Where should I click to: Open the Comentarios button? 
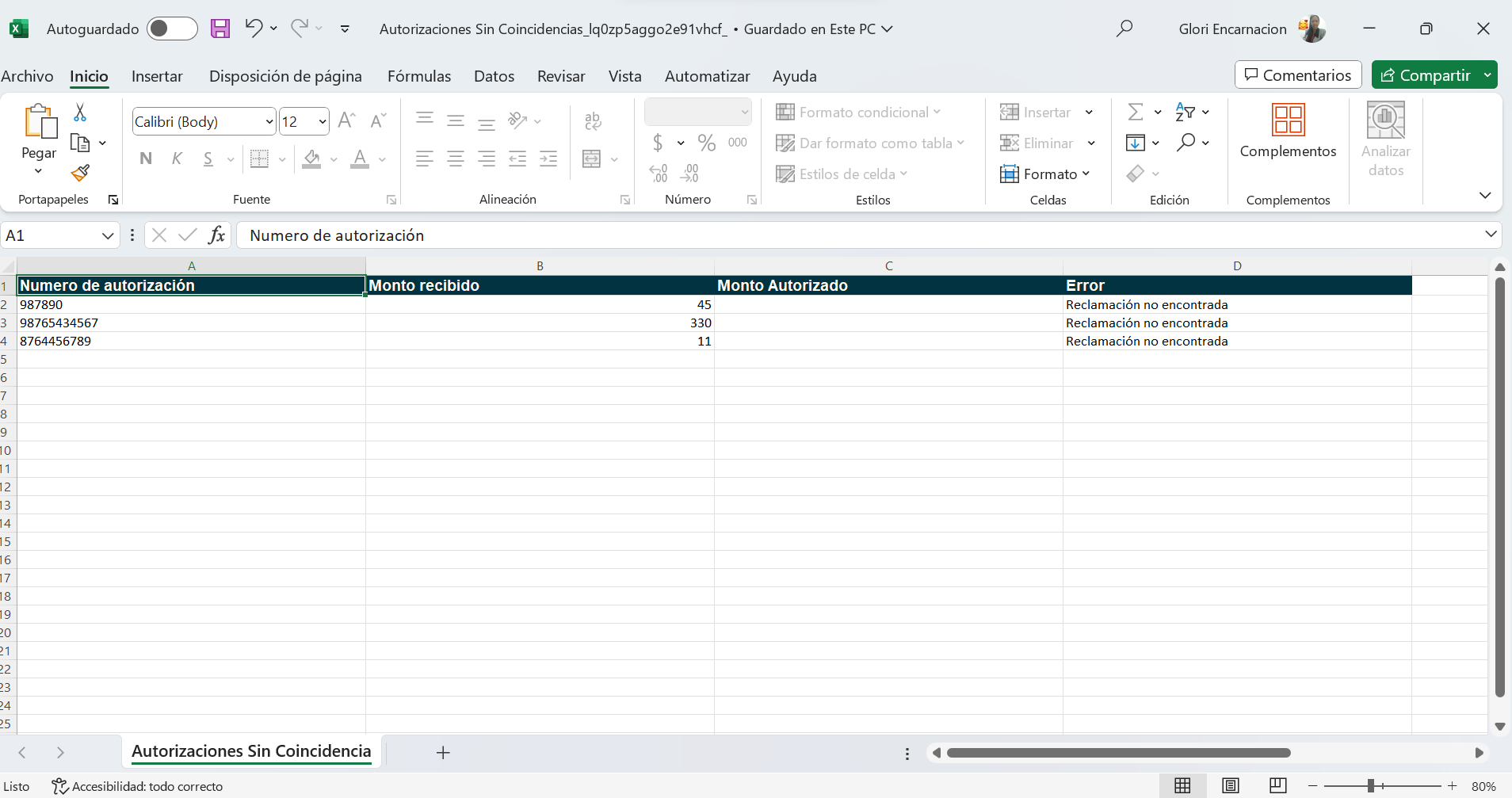tap(1298, 74)
